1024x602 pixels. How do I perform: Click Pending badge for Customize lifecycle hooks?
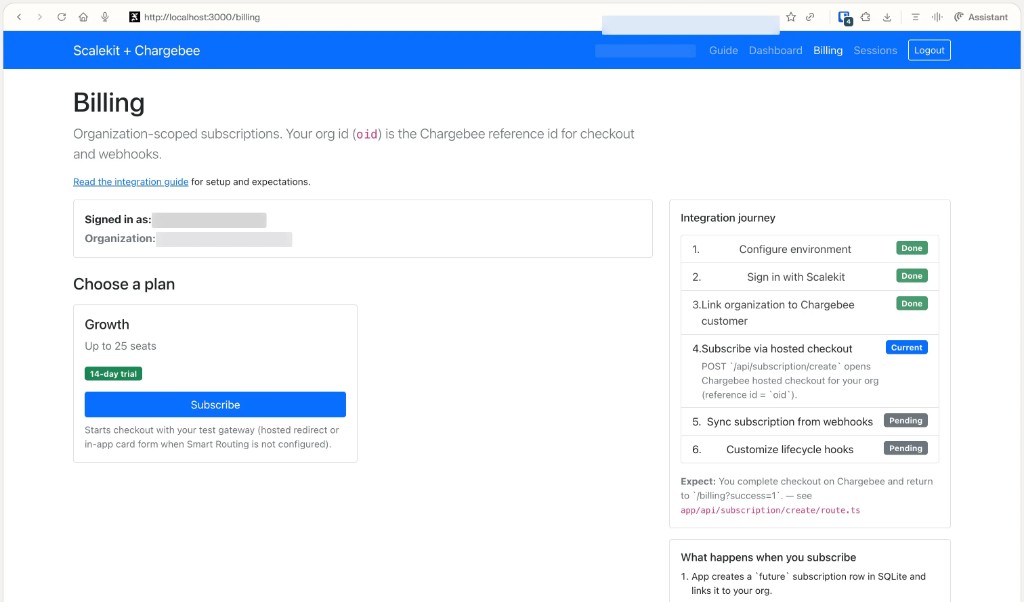[x=906, y=448]
